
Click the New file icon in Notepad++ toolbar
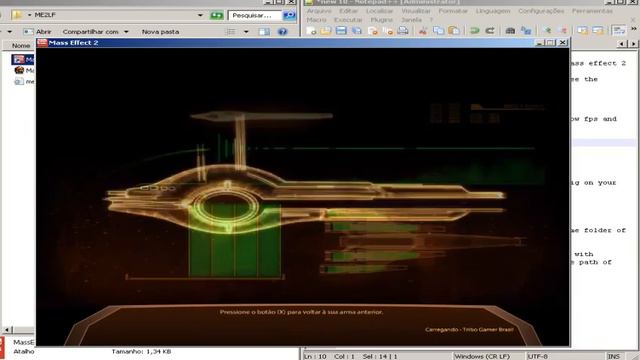coord(311,31)
